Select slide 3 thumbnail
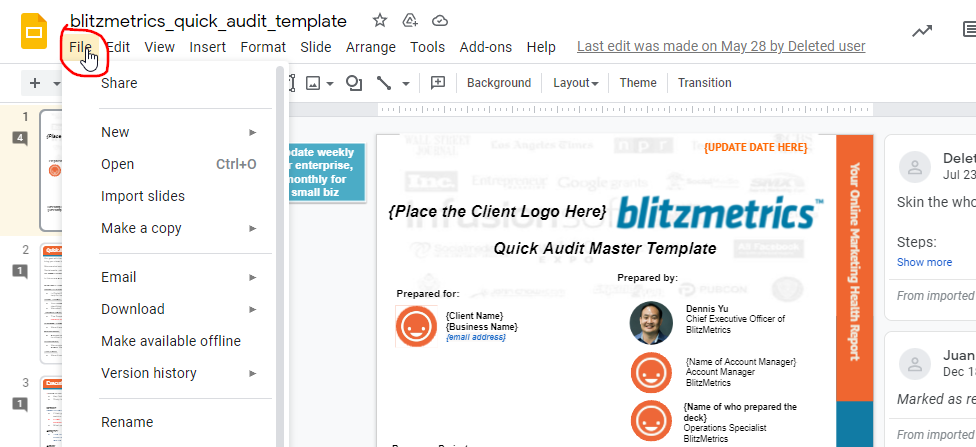This screenshot has width=976, height=447. (50, 411)
